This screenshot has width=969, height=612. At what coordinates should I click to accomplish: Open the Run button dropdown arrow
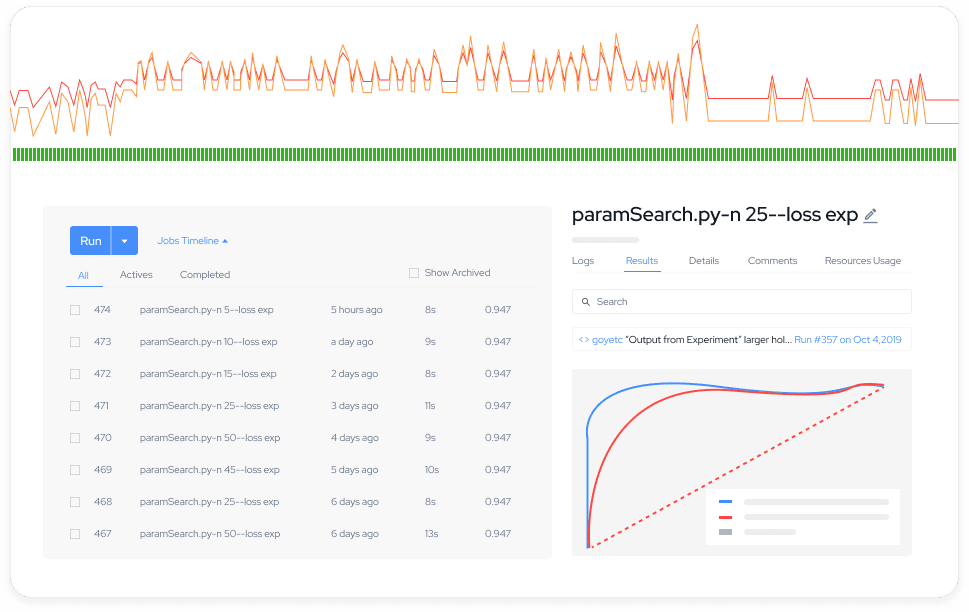(124, 241)
